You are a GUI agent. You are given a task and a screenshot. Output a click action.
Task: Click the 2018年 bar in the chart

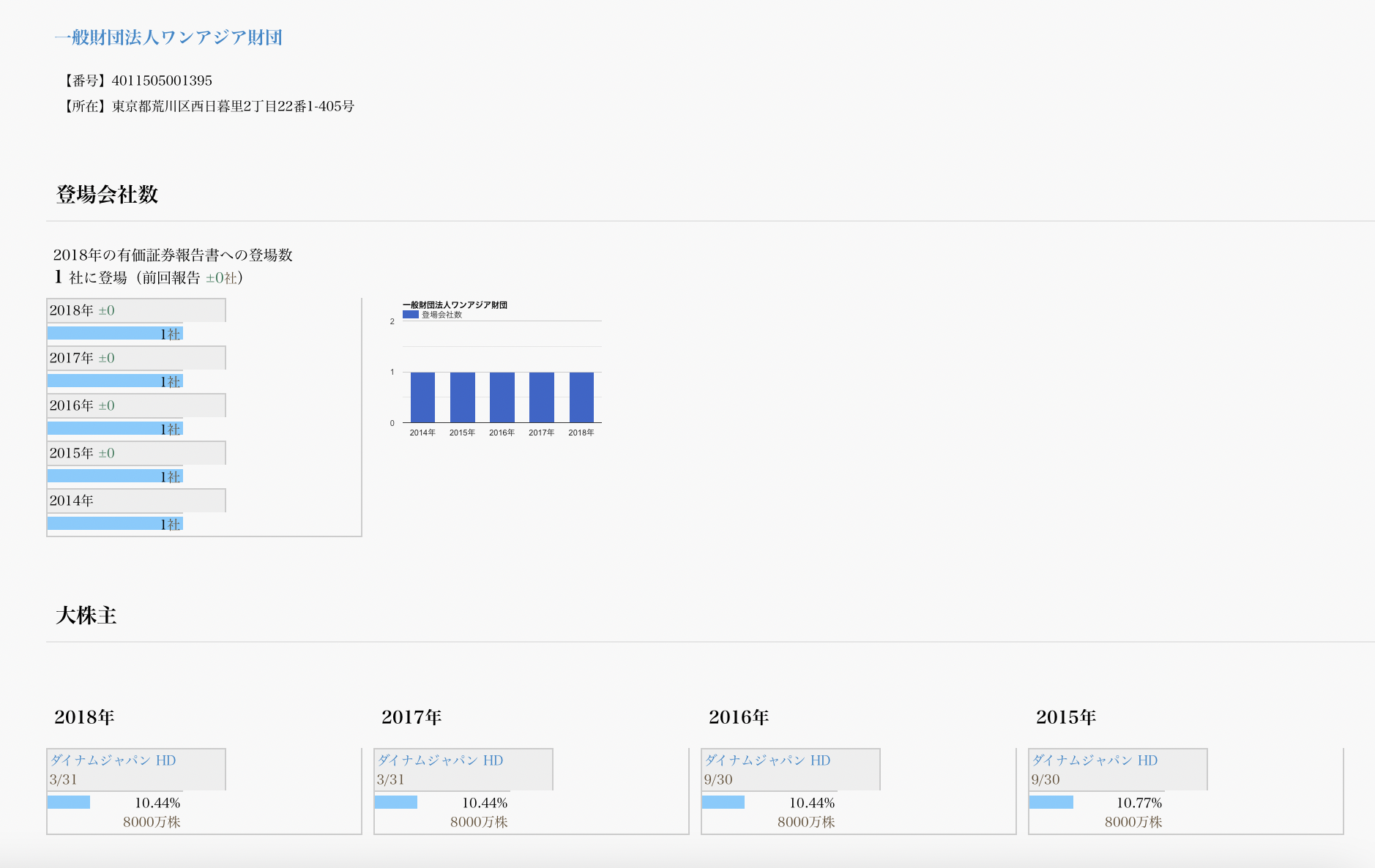[x=581, y=397]
